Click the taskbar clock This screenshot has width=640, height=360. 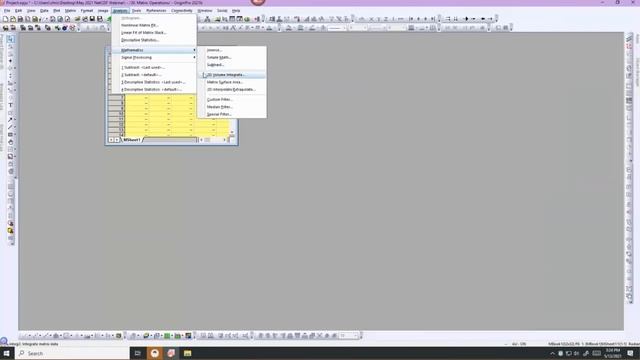coord(613,353)
